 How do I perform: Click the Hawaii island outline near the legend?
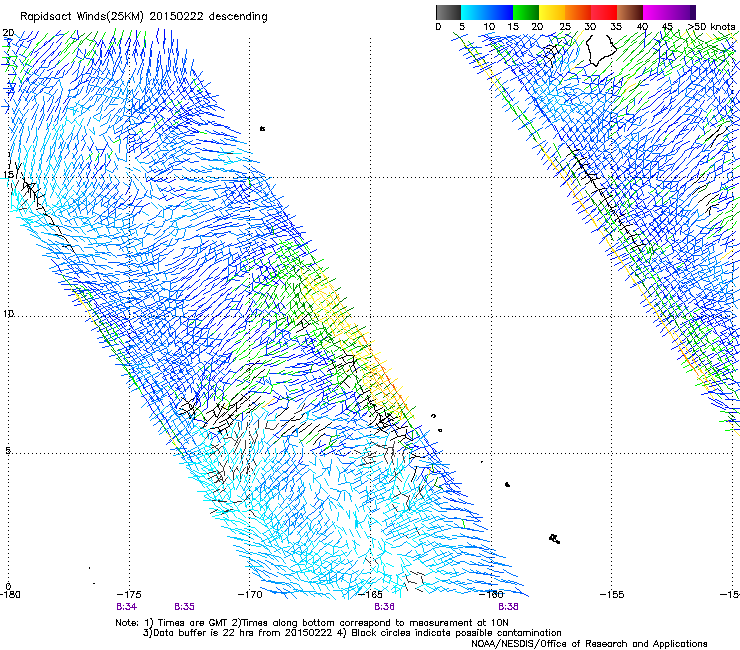tap(601, 50)
